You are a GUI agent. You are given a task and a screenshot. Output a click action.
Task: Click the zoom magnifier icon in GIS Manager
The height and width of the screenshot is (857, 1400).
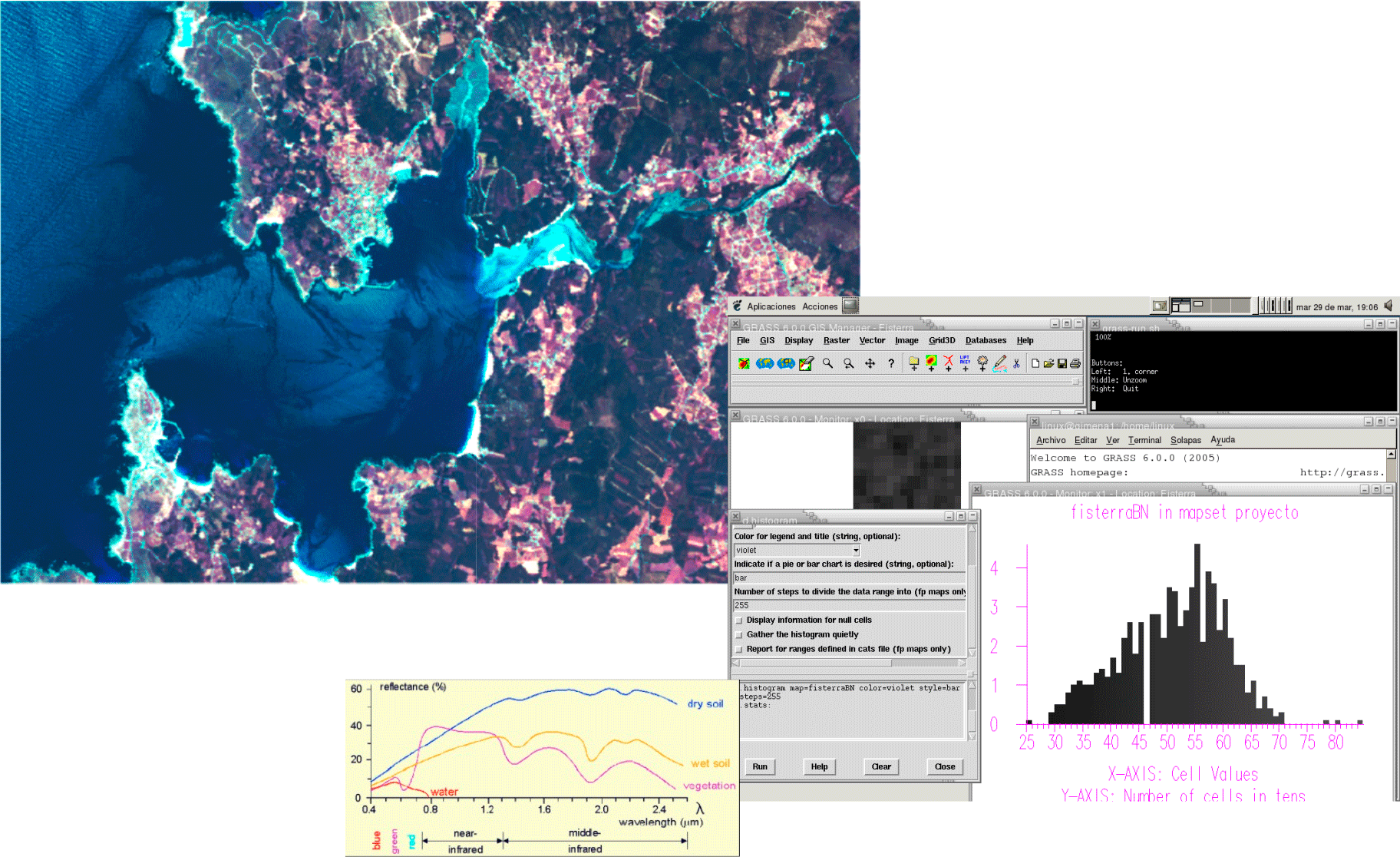827,363
